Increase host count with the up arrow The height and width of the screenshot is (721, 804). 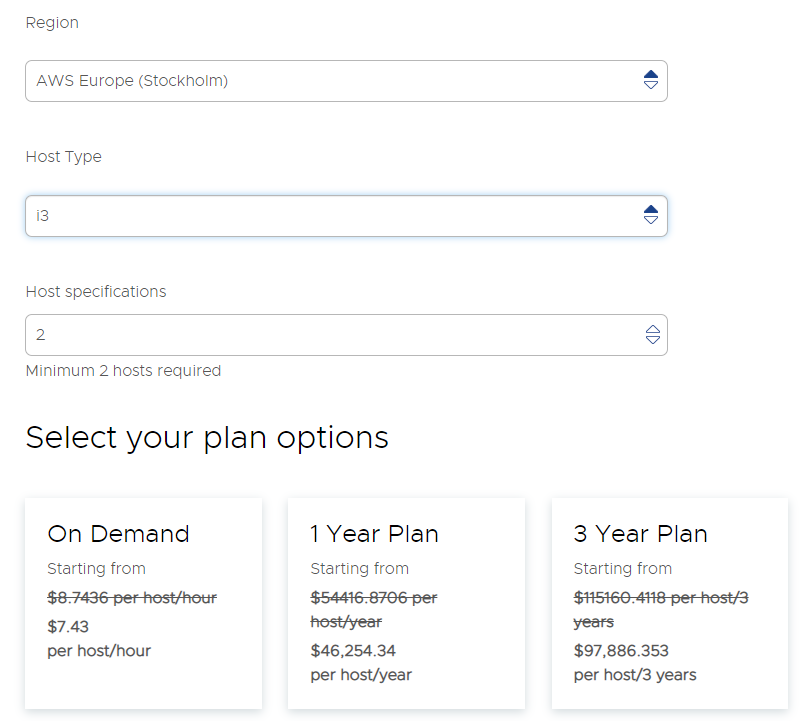(653, 329)
